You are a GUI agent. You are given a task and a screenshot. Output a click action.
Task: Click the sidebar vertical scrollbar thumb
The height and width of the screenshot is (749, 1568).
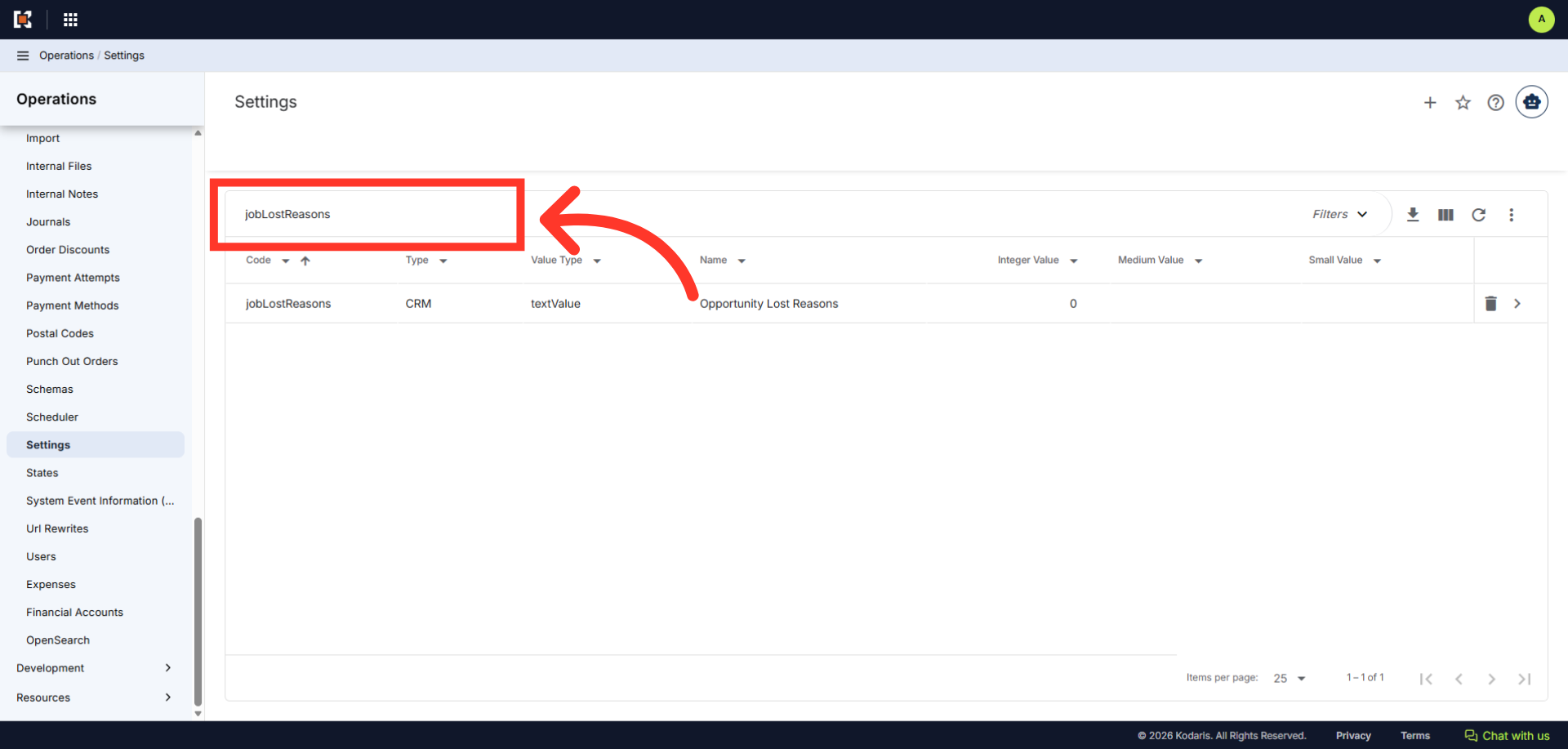(198, 611)
